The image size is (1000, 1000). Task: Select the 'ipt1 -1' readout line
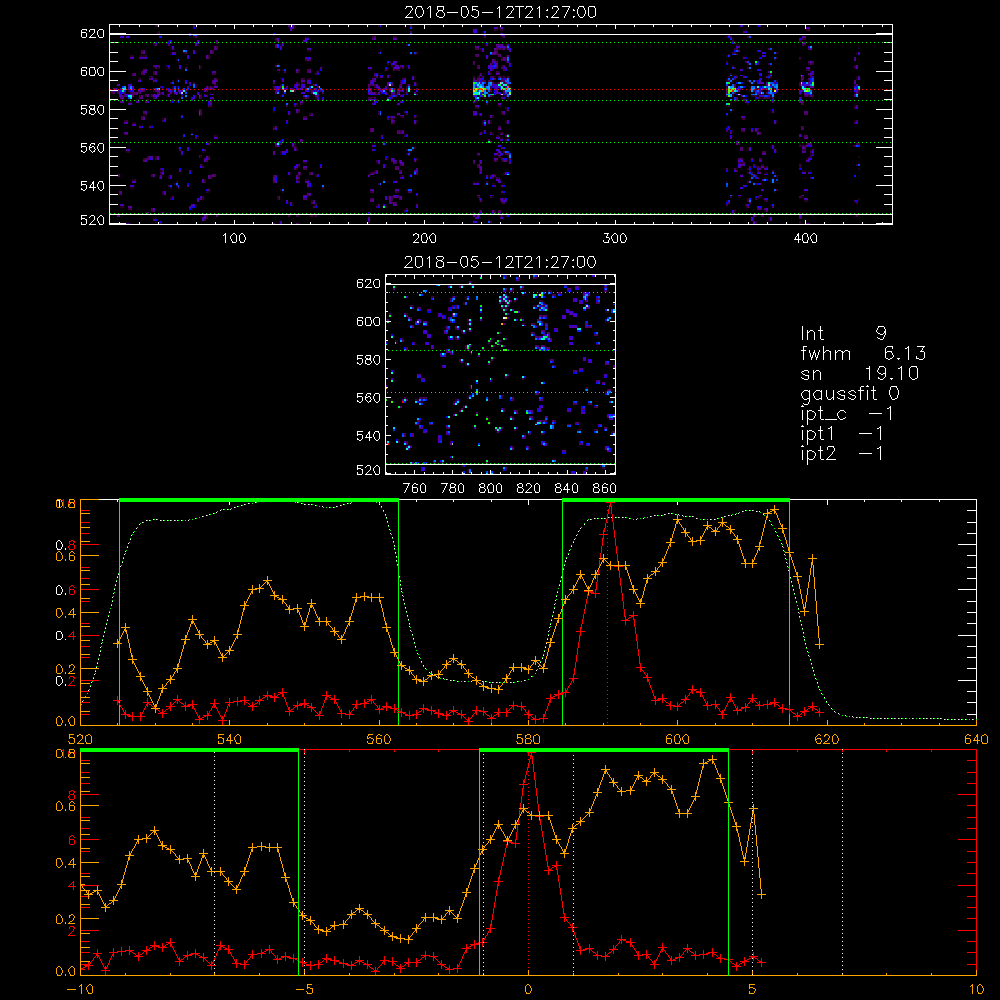[842, 434]
